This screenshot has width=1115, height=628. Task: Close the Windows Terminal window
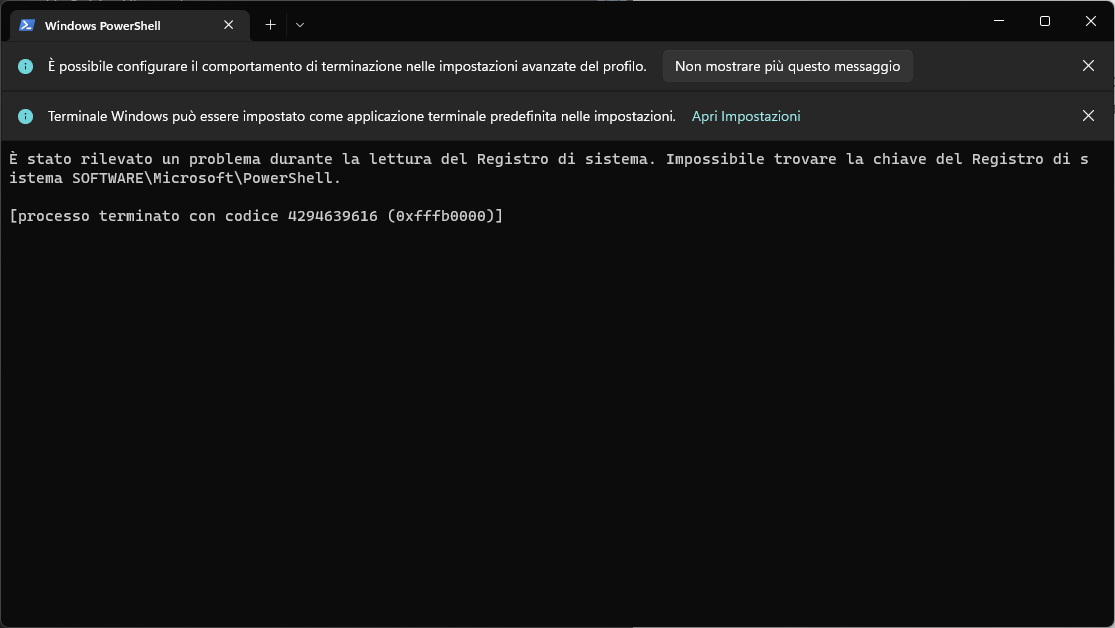click(1090, 20)
